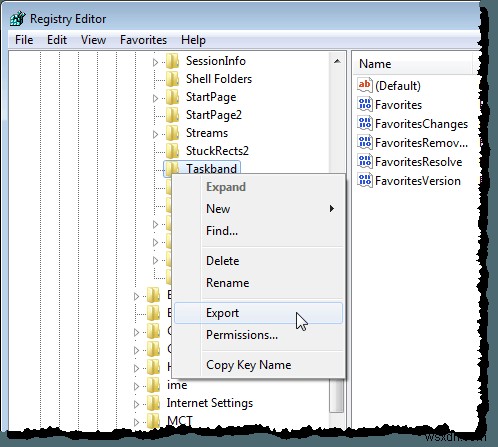Select the Favorites value name

tap(398, 105)
